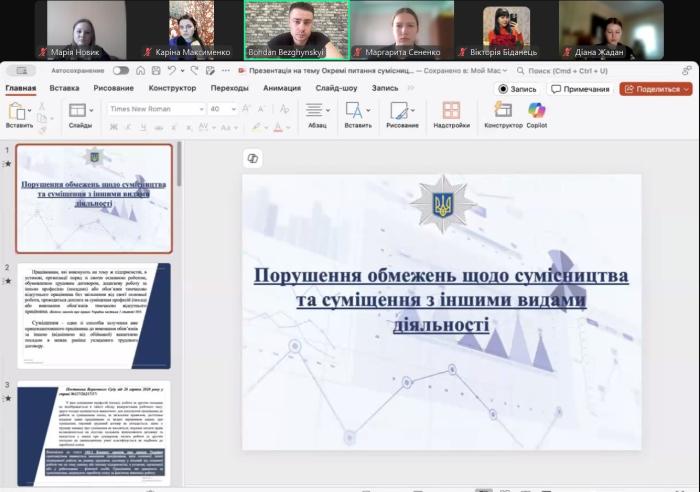Viewport: 700px width, 492px height.
Task: Click the Copilot icon in the ribbon
Action: point(537,111)
